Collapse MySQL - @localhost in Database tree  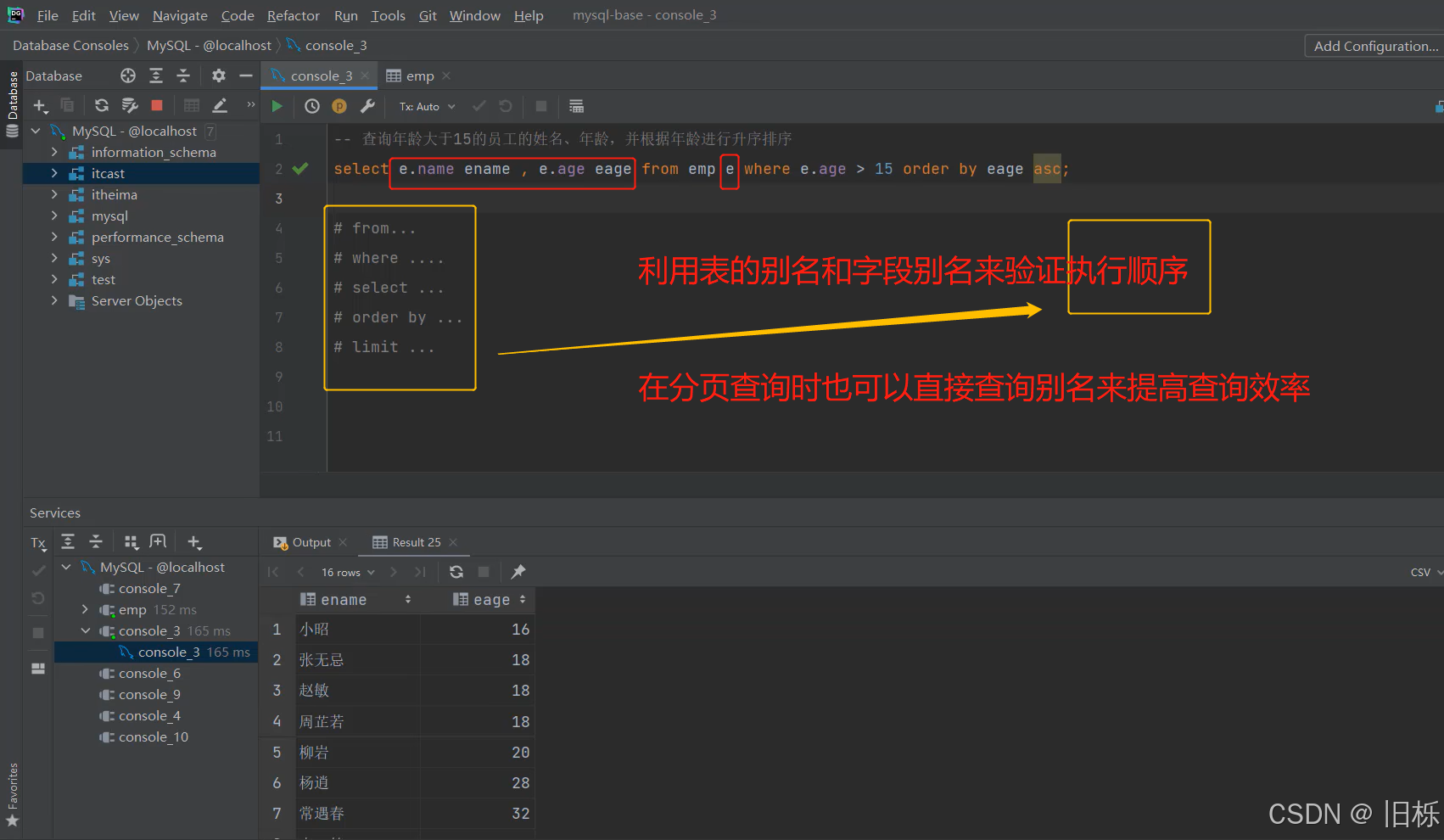[x=36, y=131]
